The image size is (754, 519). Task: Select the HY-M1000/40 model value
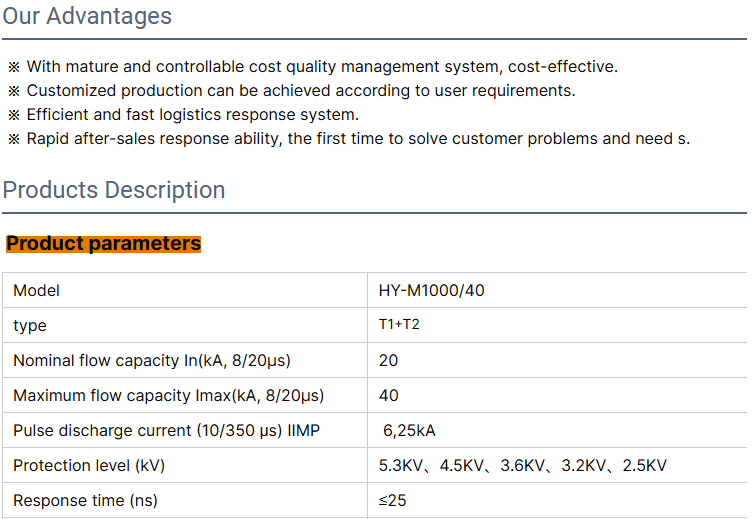pos(432,291)
